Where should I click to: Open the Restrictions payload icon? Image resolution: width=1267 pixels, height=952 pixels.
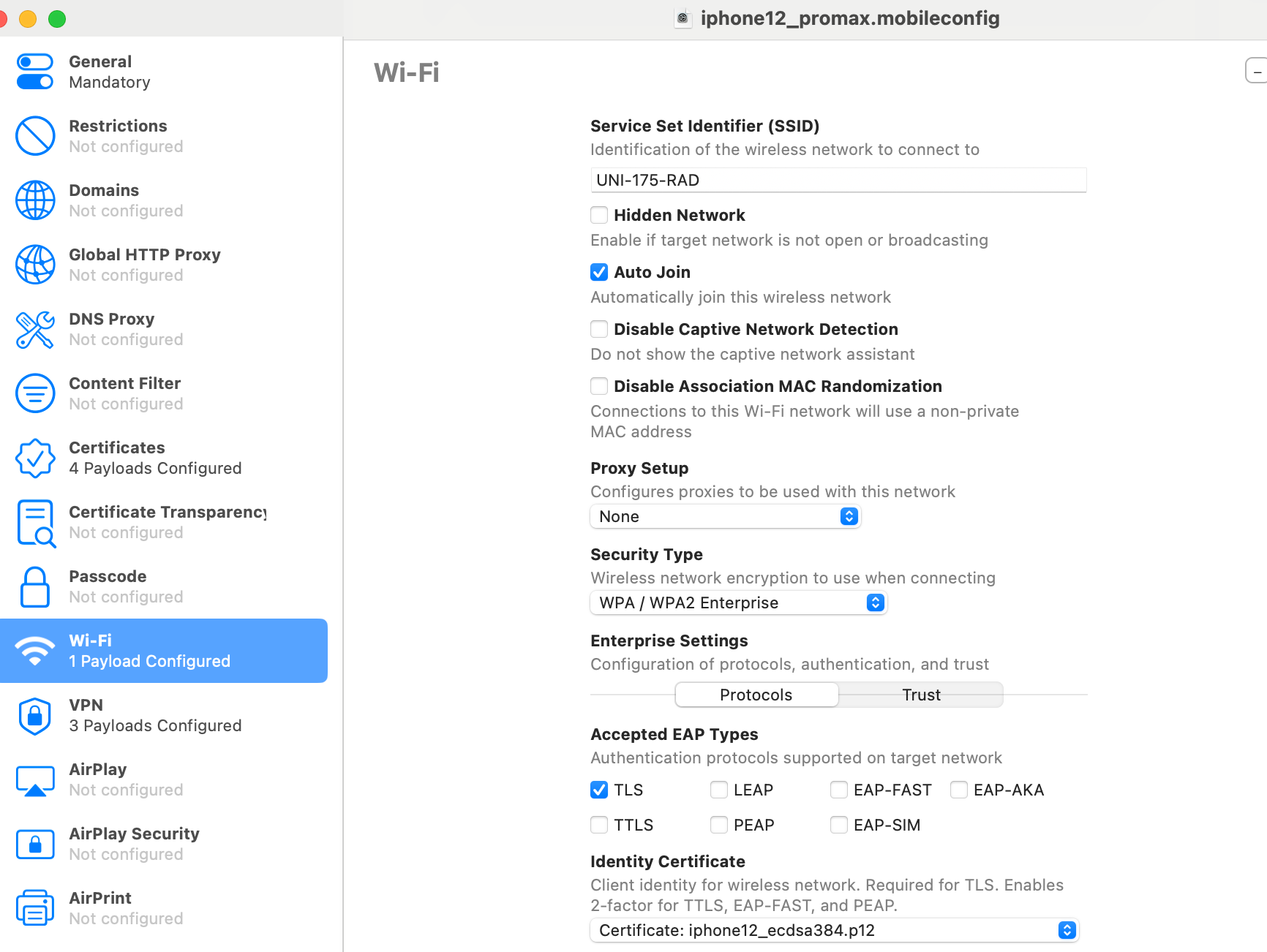pyautogui.click(x=35, y=136)
